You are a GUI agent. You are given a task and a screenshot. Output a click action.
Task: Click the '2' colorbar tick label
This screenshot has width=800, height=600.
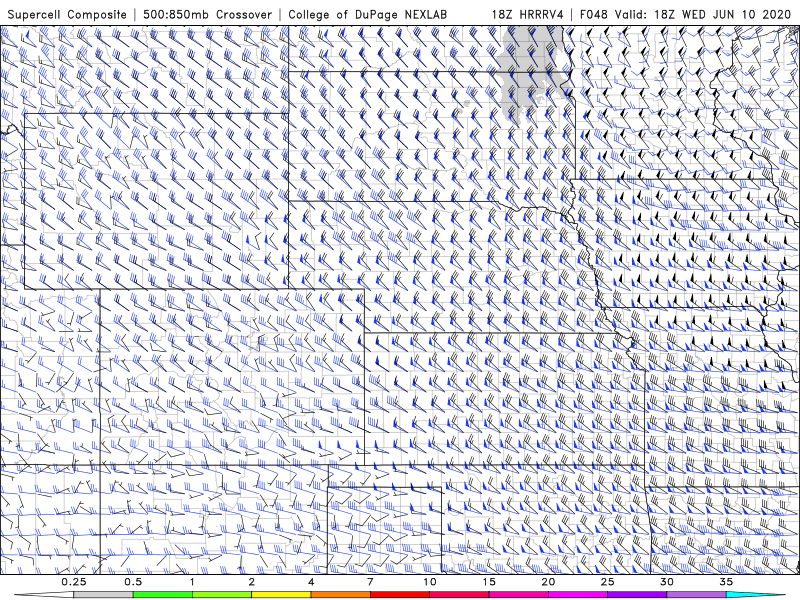click(x=252, y=582)
